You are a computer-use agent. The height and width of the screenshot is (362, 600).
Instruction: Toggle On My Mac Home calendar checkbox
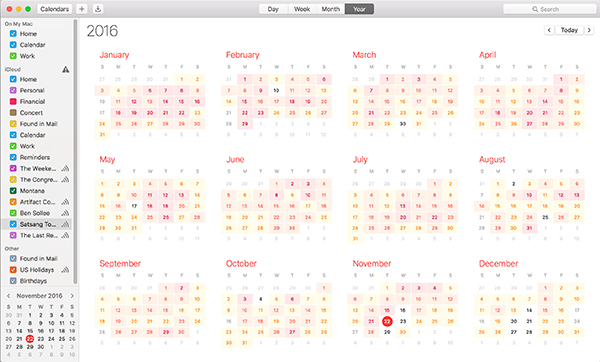point(13,34)
